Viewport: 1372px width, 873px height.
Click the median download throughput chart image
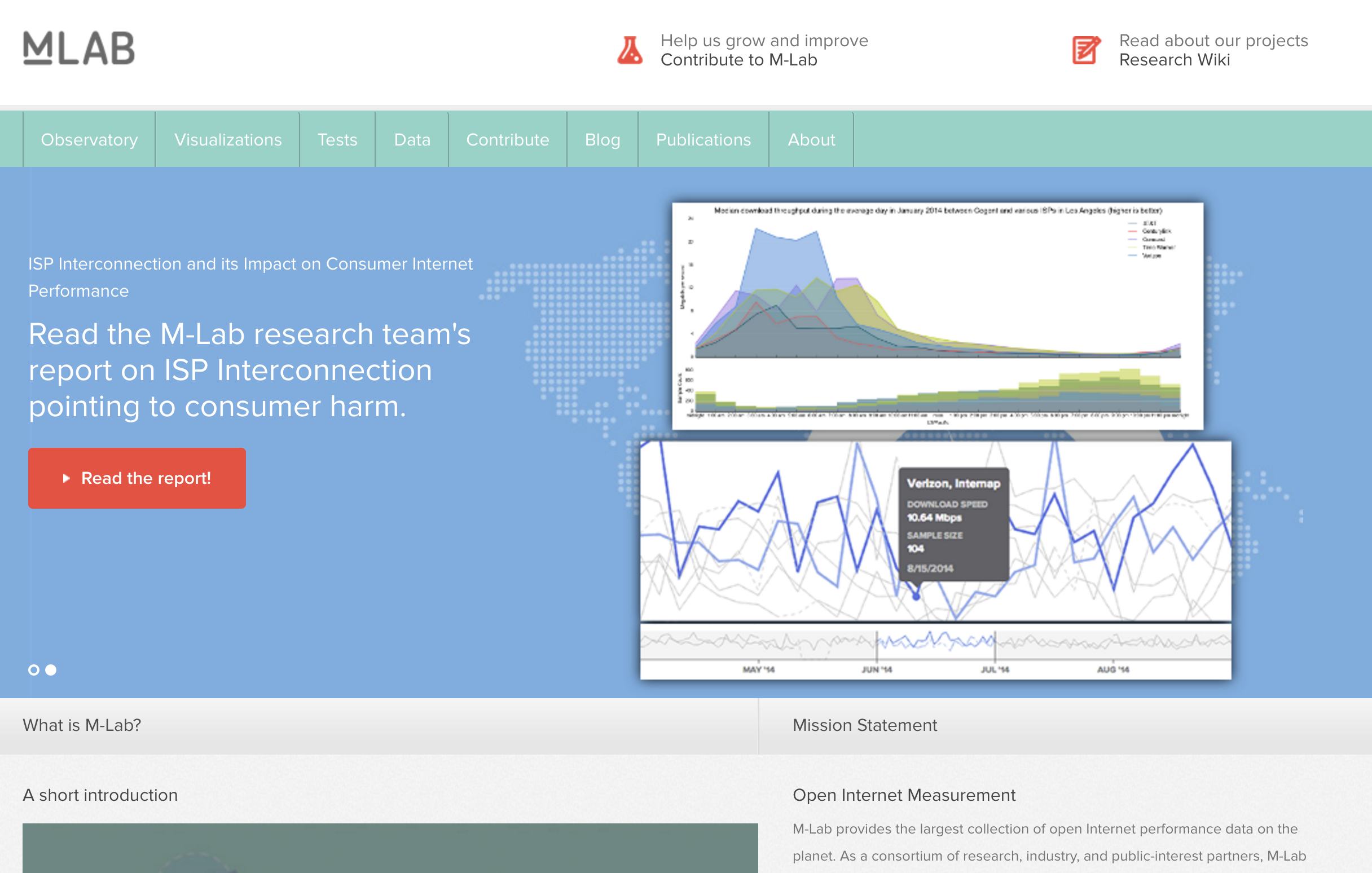937,316
